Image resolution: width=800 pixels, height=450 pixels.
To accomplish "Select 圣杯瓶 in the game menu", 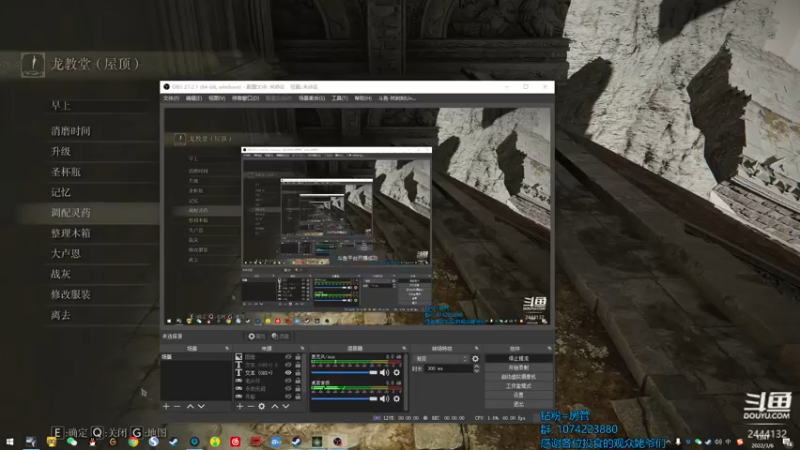I will click(66, 172).
